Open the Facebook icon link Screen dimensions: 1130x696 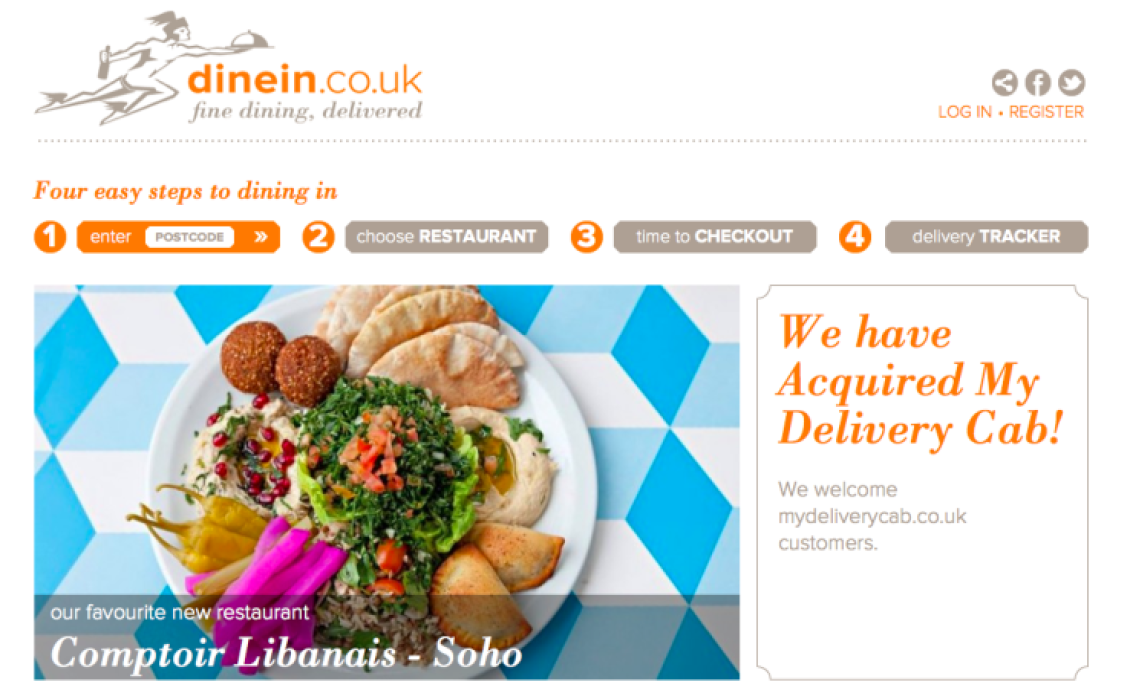1038,83
